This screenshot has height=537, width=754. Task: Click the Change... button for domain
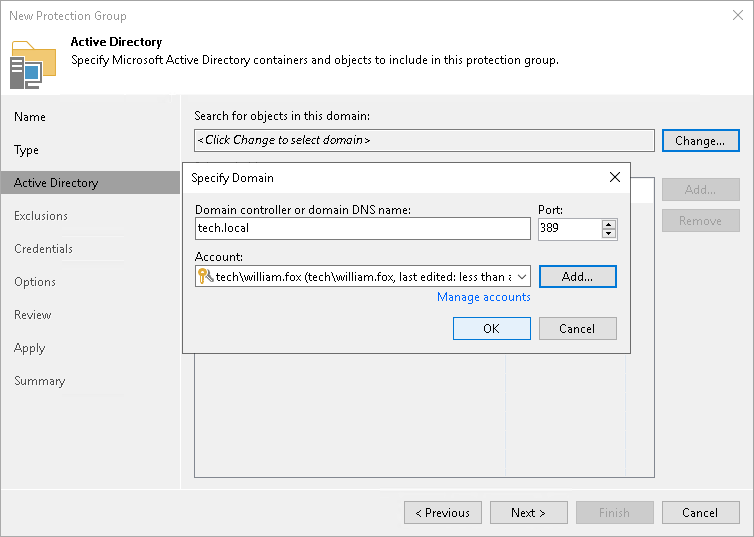(x=700, y=141)
